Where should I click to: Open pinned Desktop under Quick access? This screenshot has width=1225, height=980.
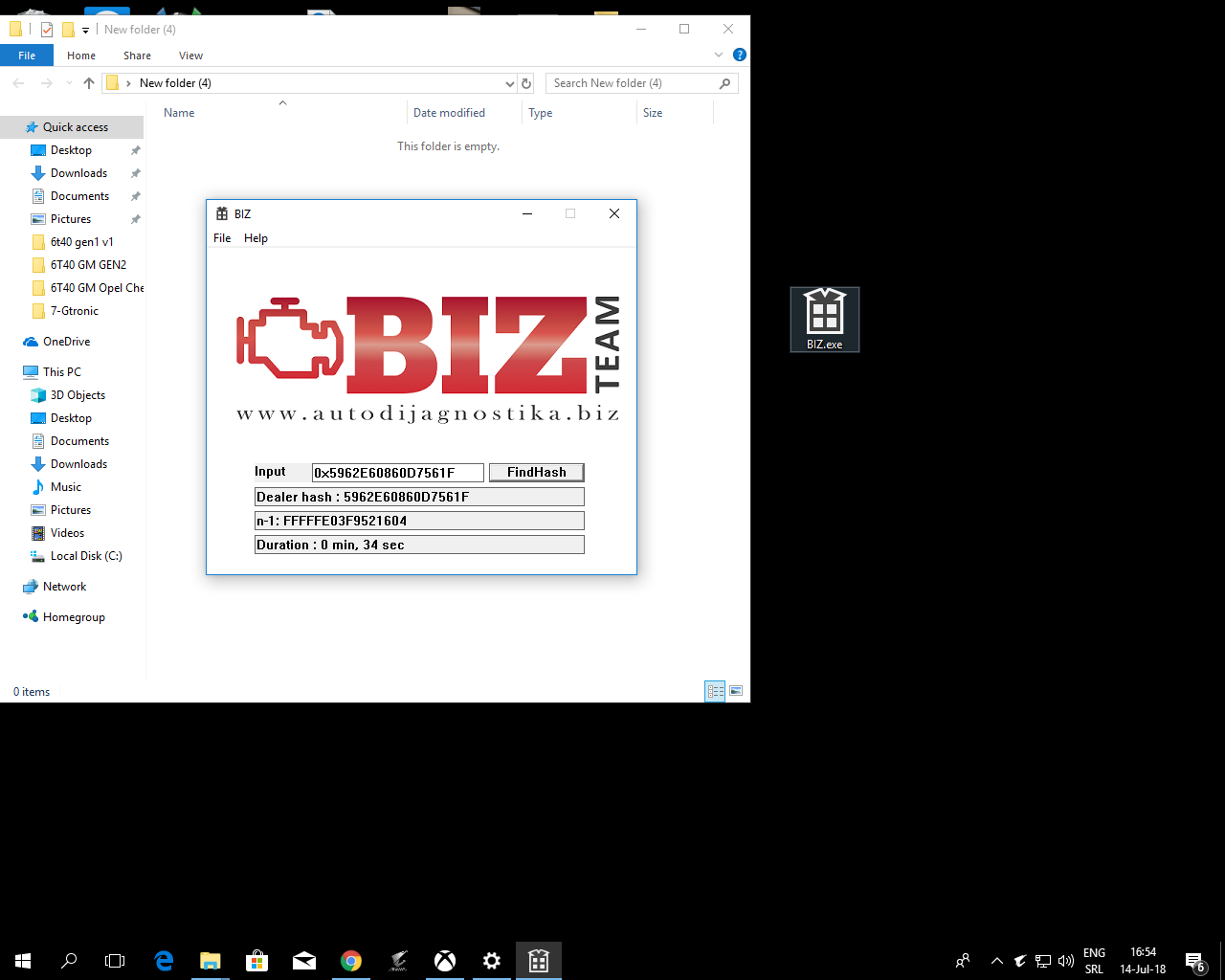tap(72, 150)
